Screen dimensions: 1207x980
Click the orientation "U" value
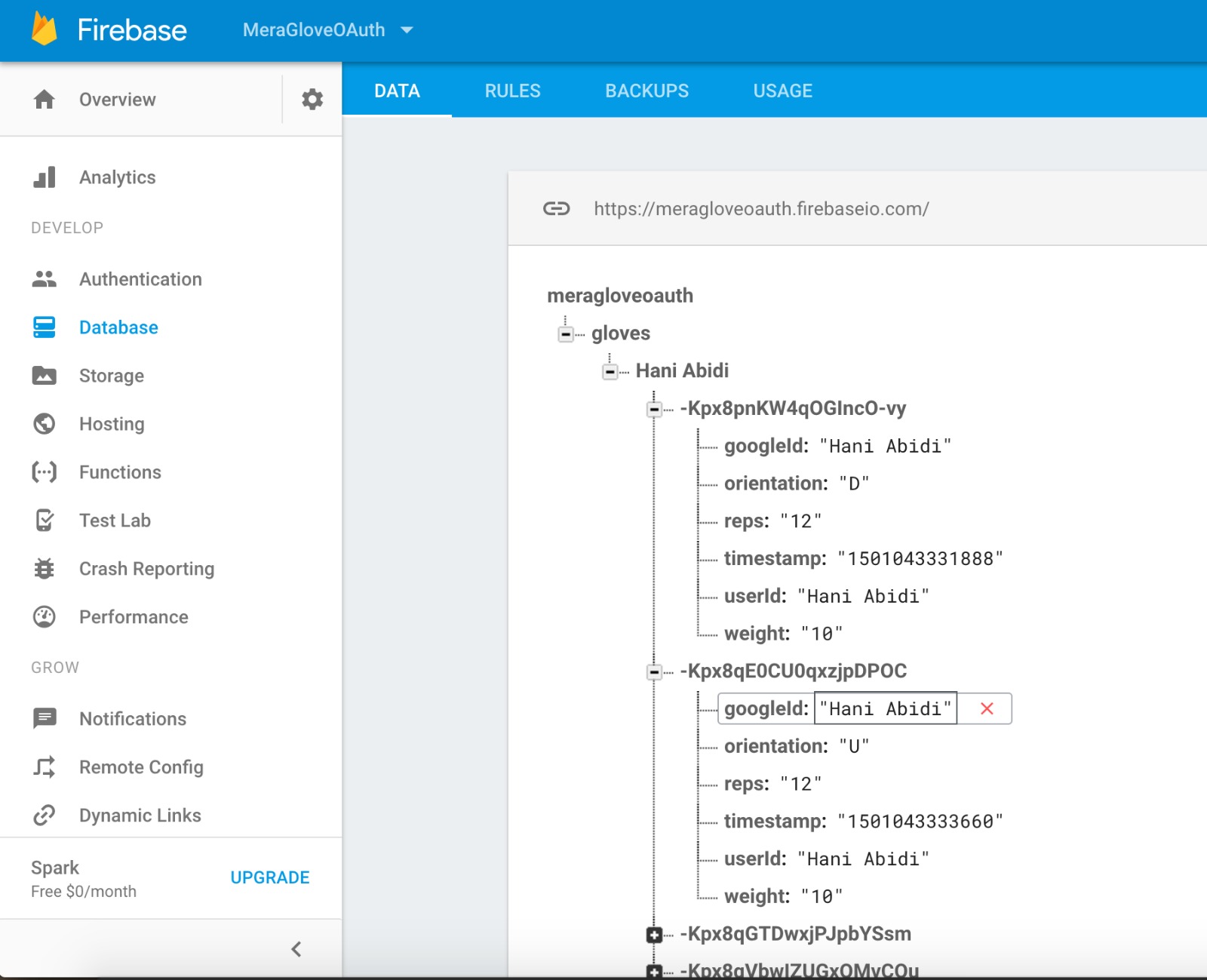pos(854,746)
